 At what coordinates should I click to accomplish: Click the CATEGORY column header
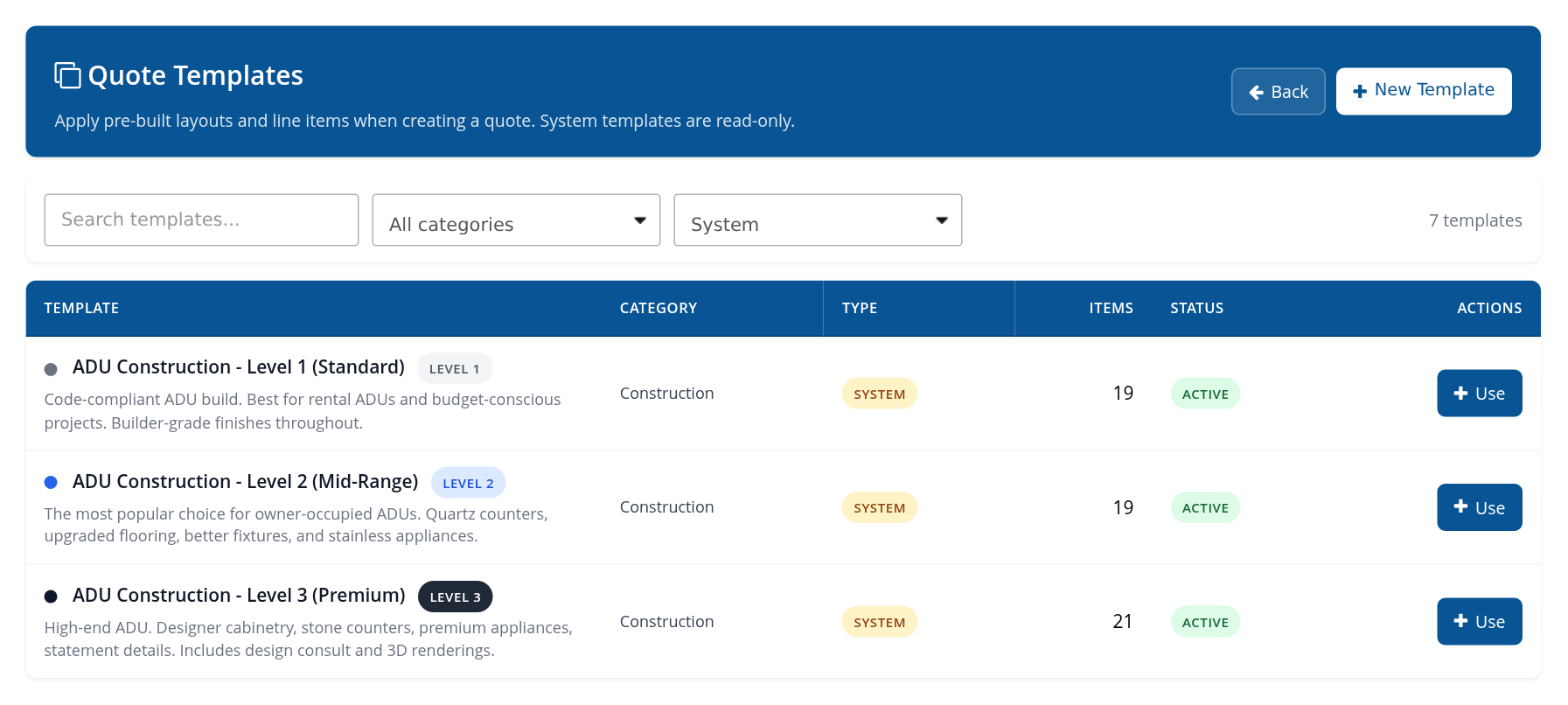pyautogui.click(x=659, y=308)
